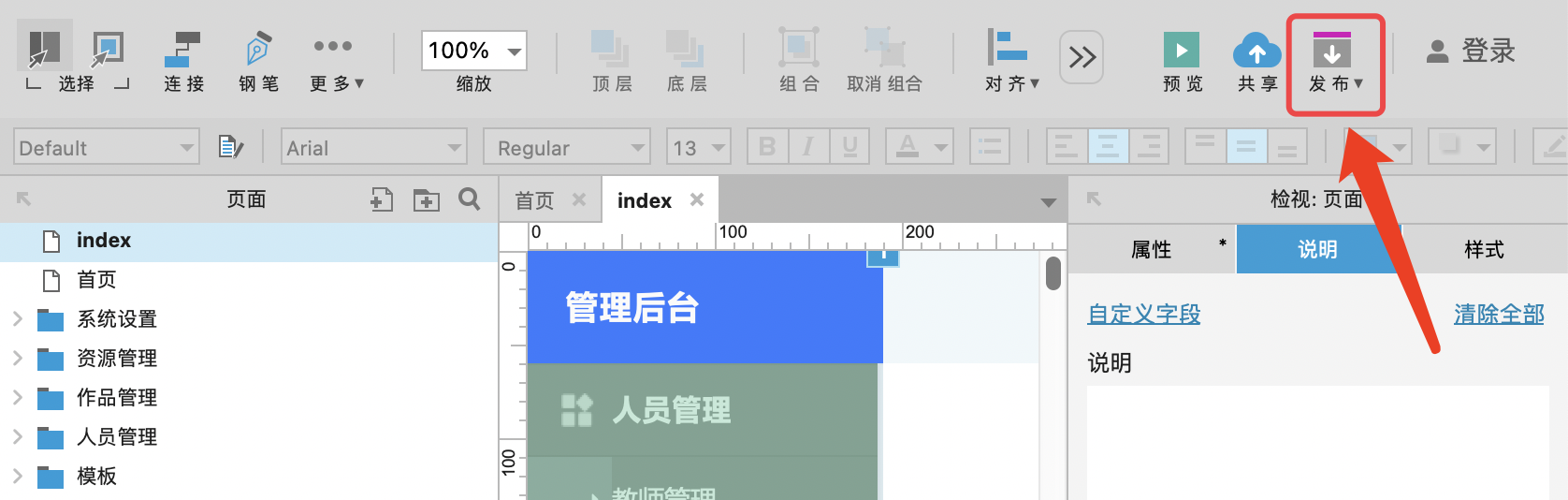Screen dimensions: 1568x500
Task: Open the Arial font family dropdown
Action: [374, 147]
